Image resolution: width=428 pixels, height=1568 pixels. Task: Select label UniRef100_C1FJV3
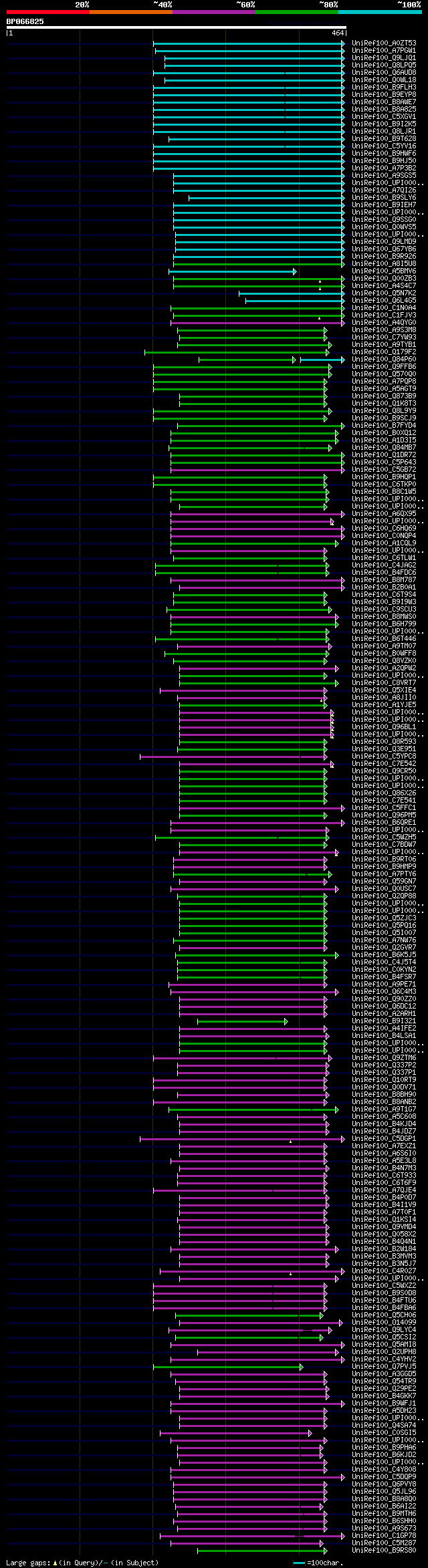point(384,315)
